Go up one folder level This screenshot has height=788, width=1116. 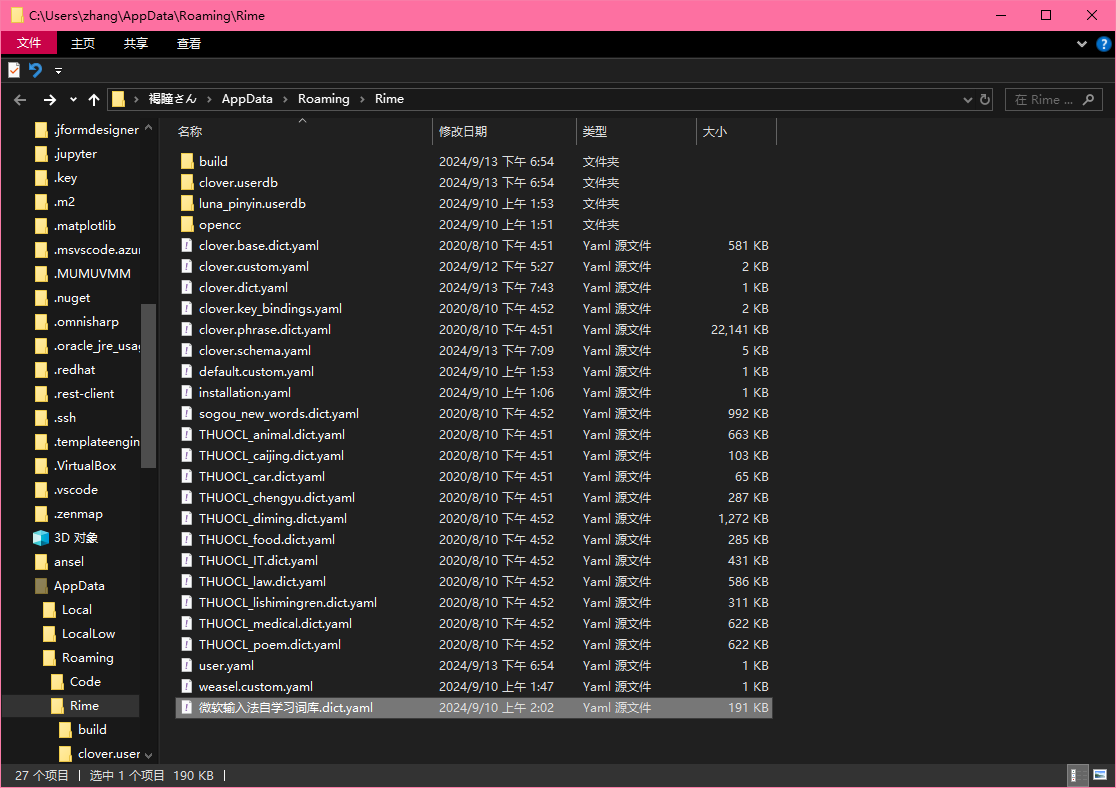click(94, 100)
